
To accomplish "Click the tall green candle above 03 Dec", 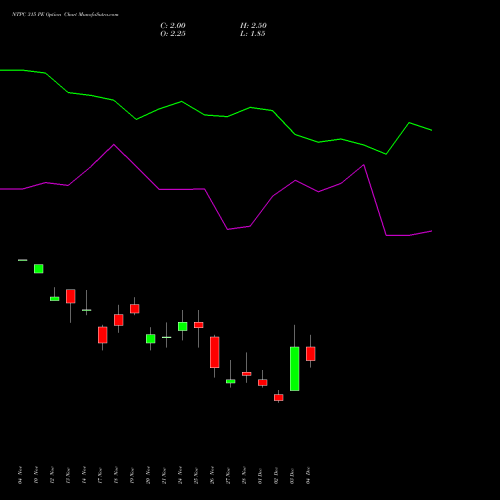I will [295, 369].
